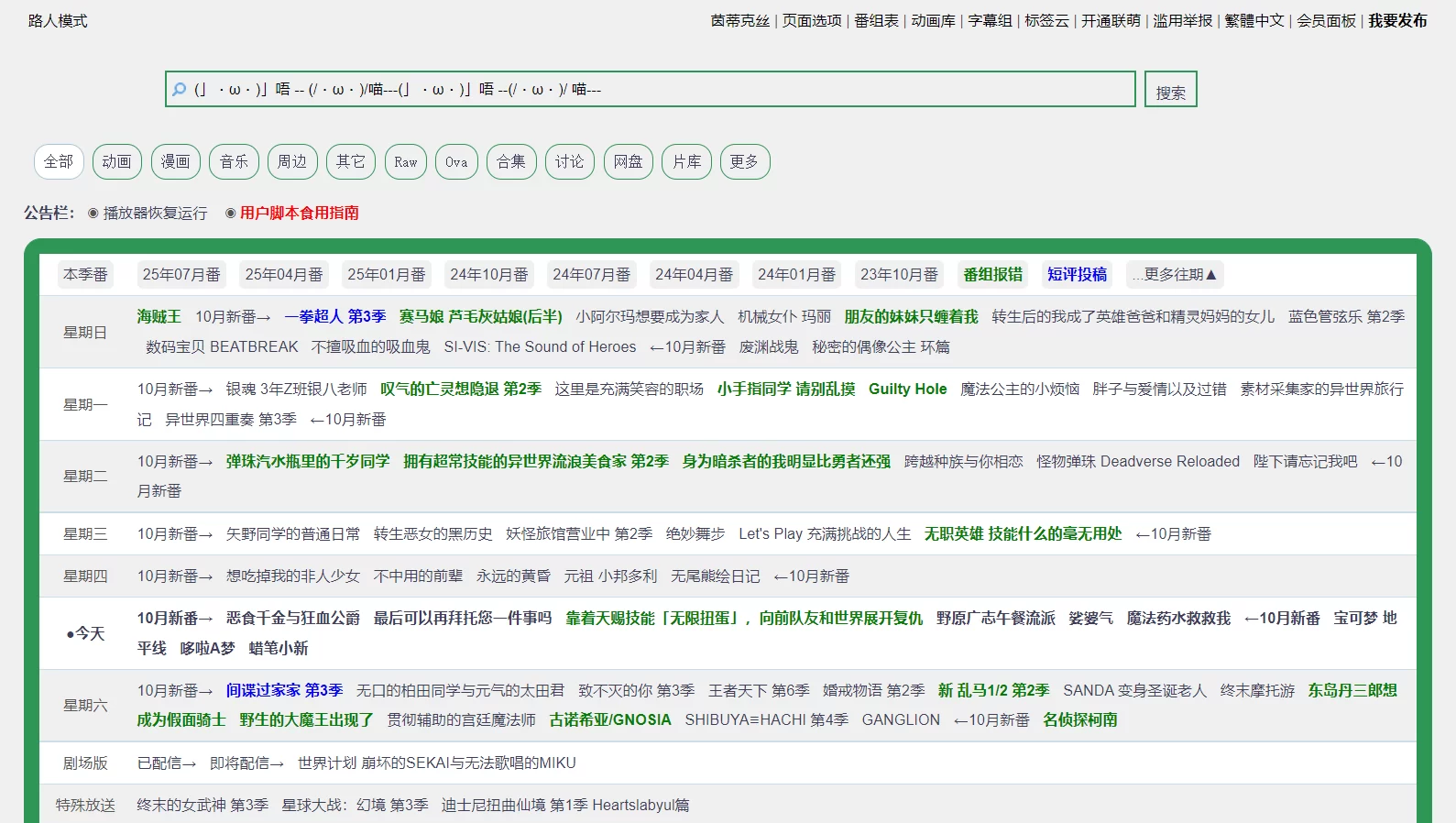Screen dimensions: 1456x823
Task: Select the 播放器恢复运行 announcement bullet
Action: click(147, 213)
